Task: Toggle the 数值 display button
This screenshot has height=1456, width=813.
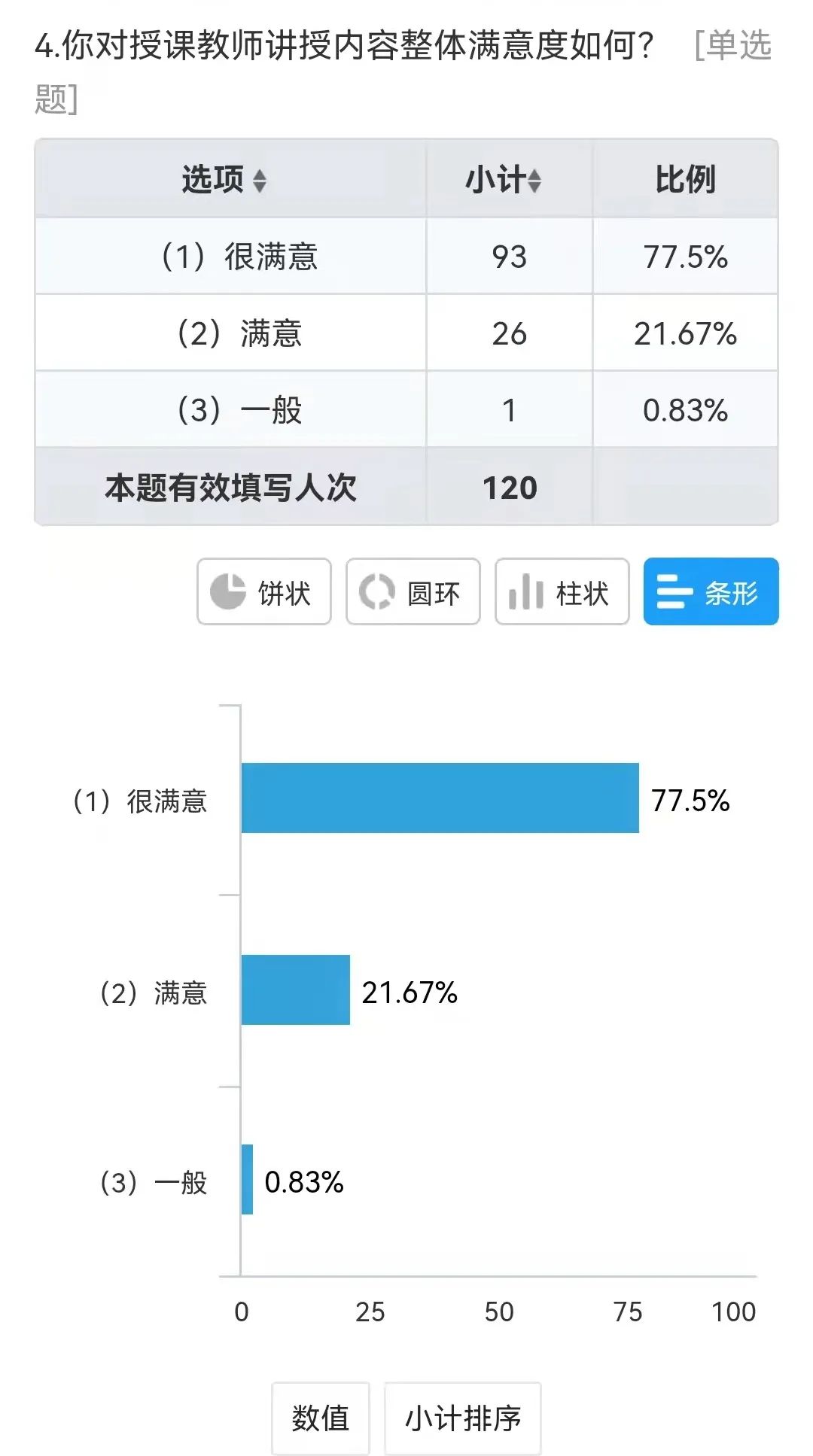Action: tap(321, 1418)
